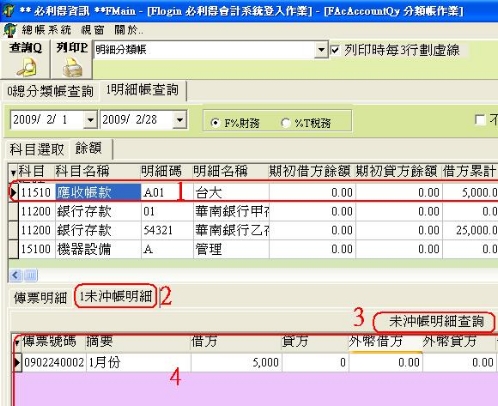The height and width of the screenshot is (406, 498).
Task: Select the 11200 銀行存款 54321 row
Action: (253, 230)
